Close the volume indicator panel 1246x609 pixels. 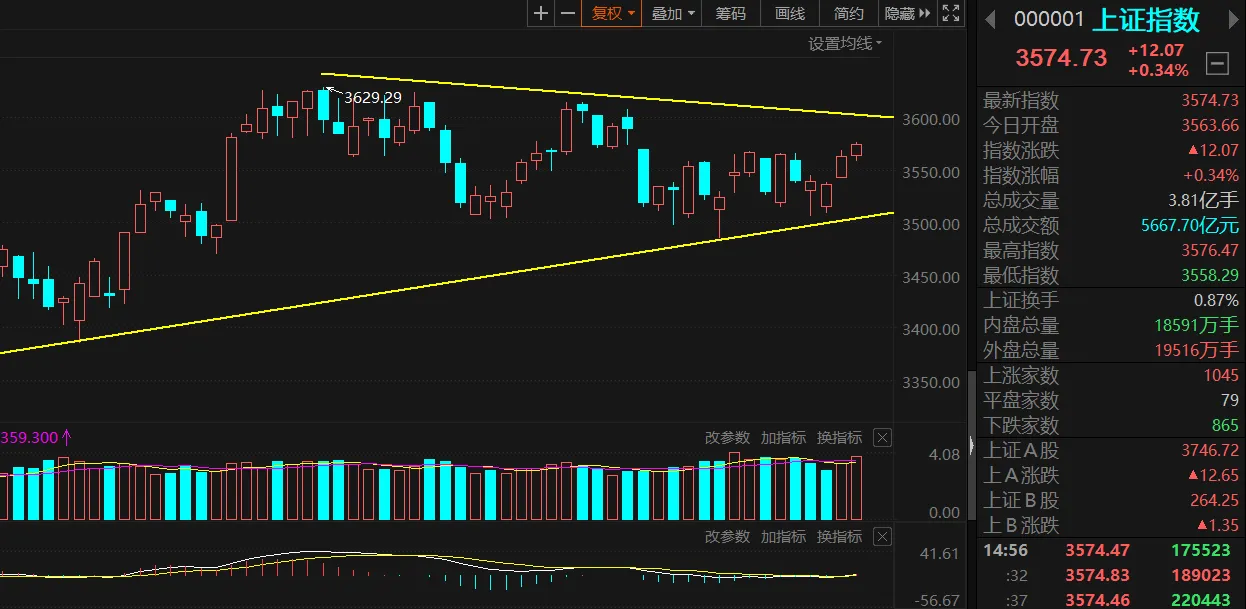click(882, 437)
